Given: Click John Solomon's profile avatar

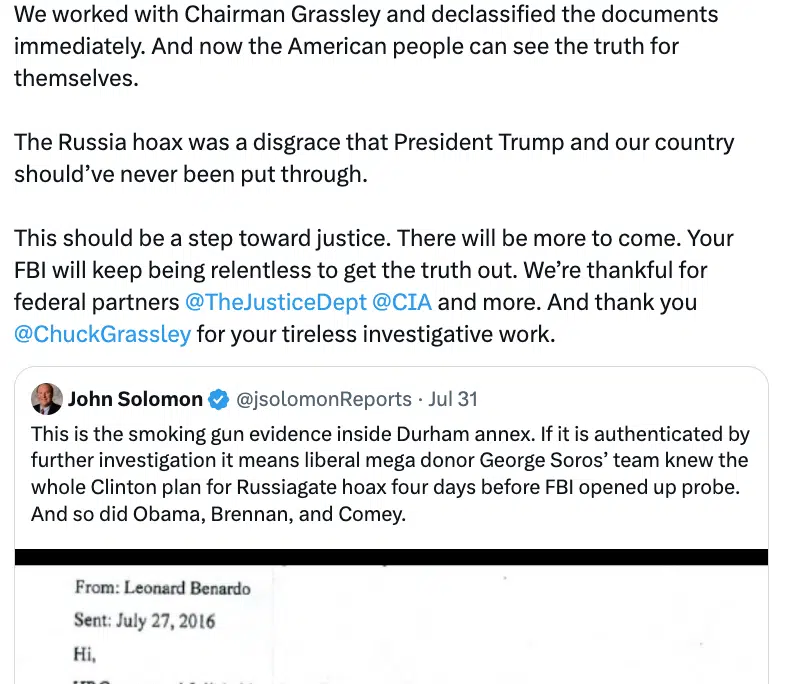Looking at the screenshot, I should 45,399.
